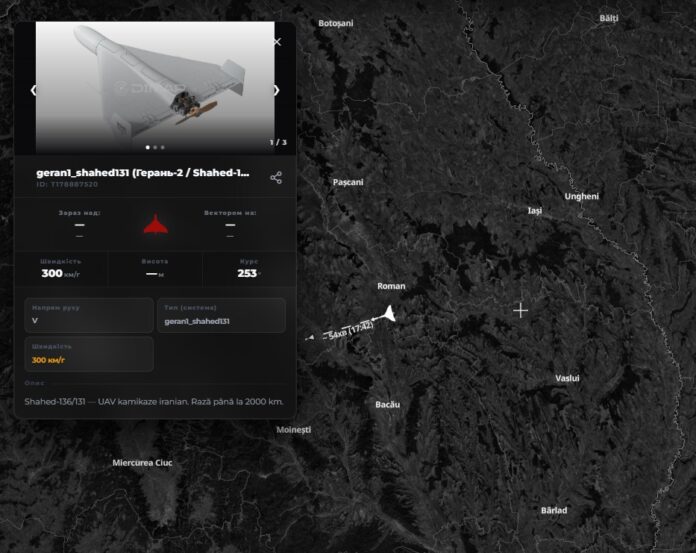Image resolution: width=696 pixels, height=553 pixels.
Task: Click the Bacău city label
Action: (x=388, y=405)
